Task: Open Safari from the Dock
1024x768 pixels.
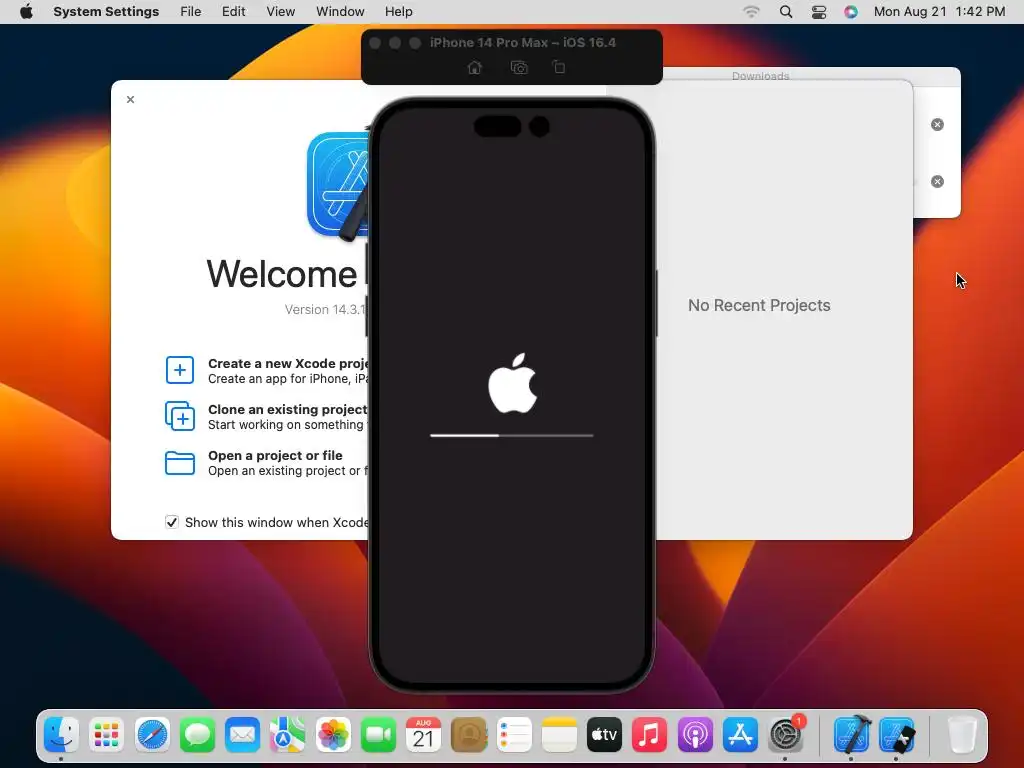Action: pyautogui.click(x=152, y=735)
